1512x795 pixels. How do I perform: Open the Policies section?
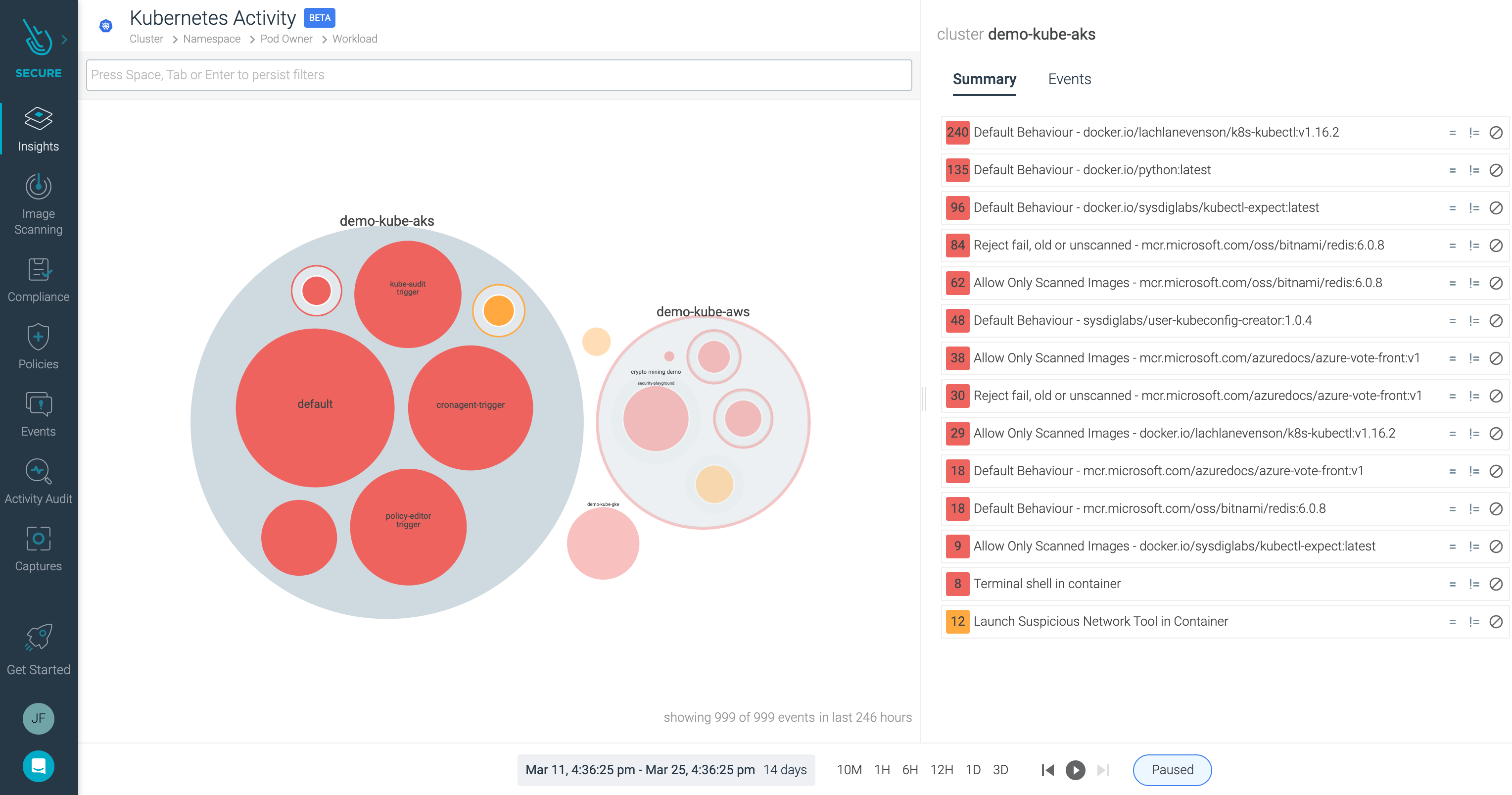[39, 347]
